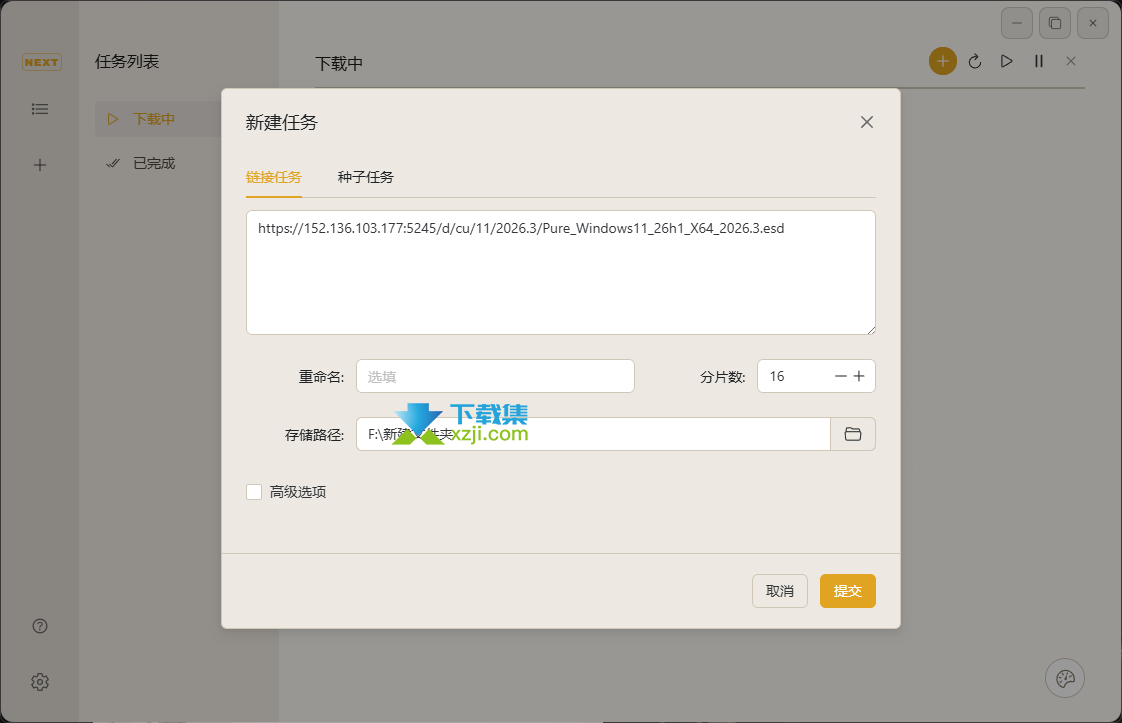1122x723 pixels.
Task: Open the speed gauge icon at bottom right
Action: pos(1064,678)
